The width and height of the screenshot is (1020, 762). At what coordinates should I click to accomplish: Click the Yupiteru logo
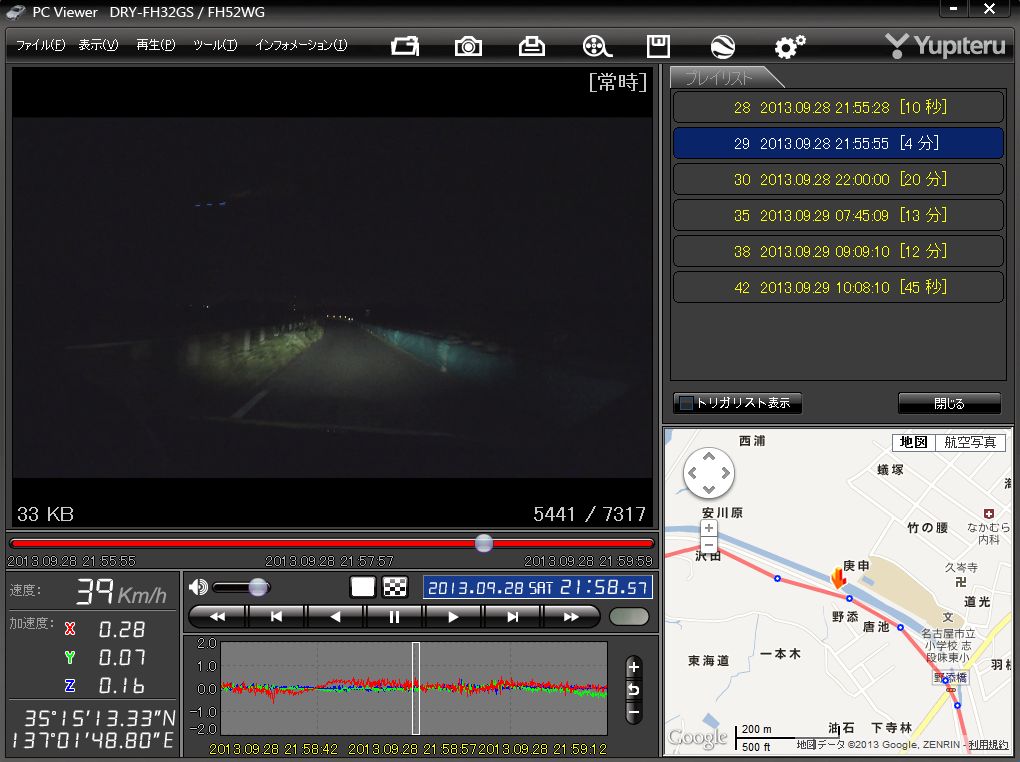[x=945, y=46]
